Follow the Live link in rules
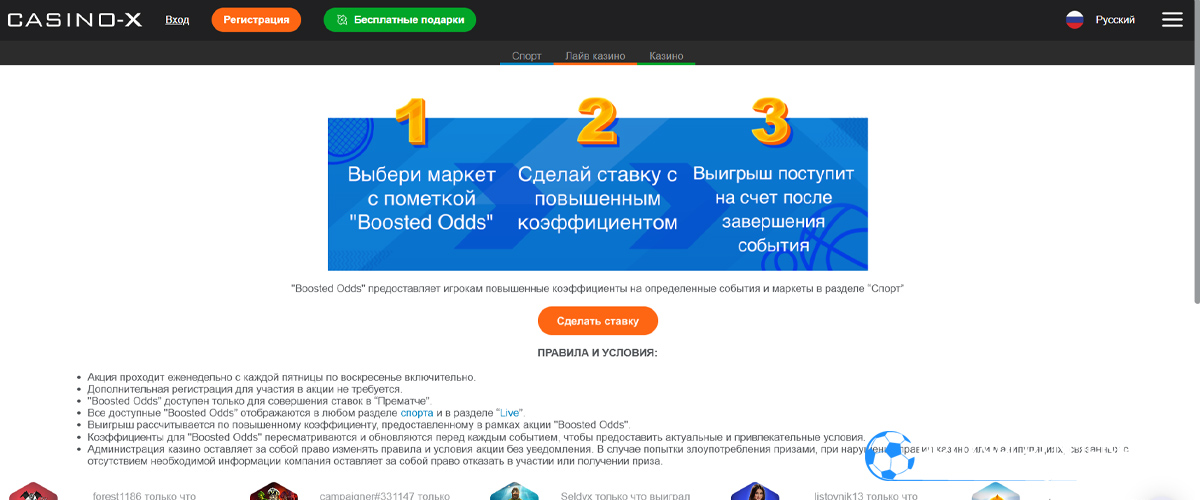Viewport: 1200px width, 500px height. click(508, 412)
